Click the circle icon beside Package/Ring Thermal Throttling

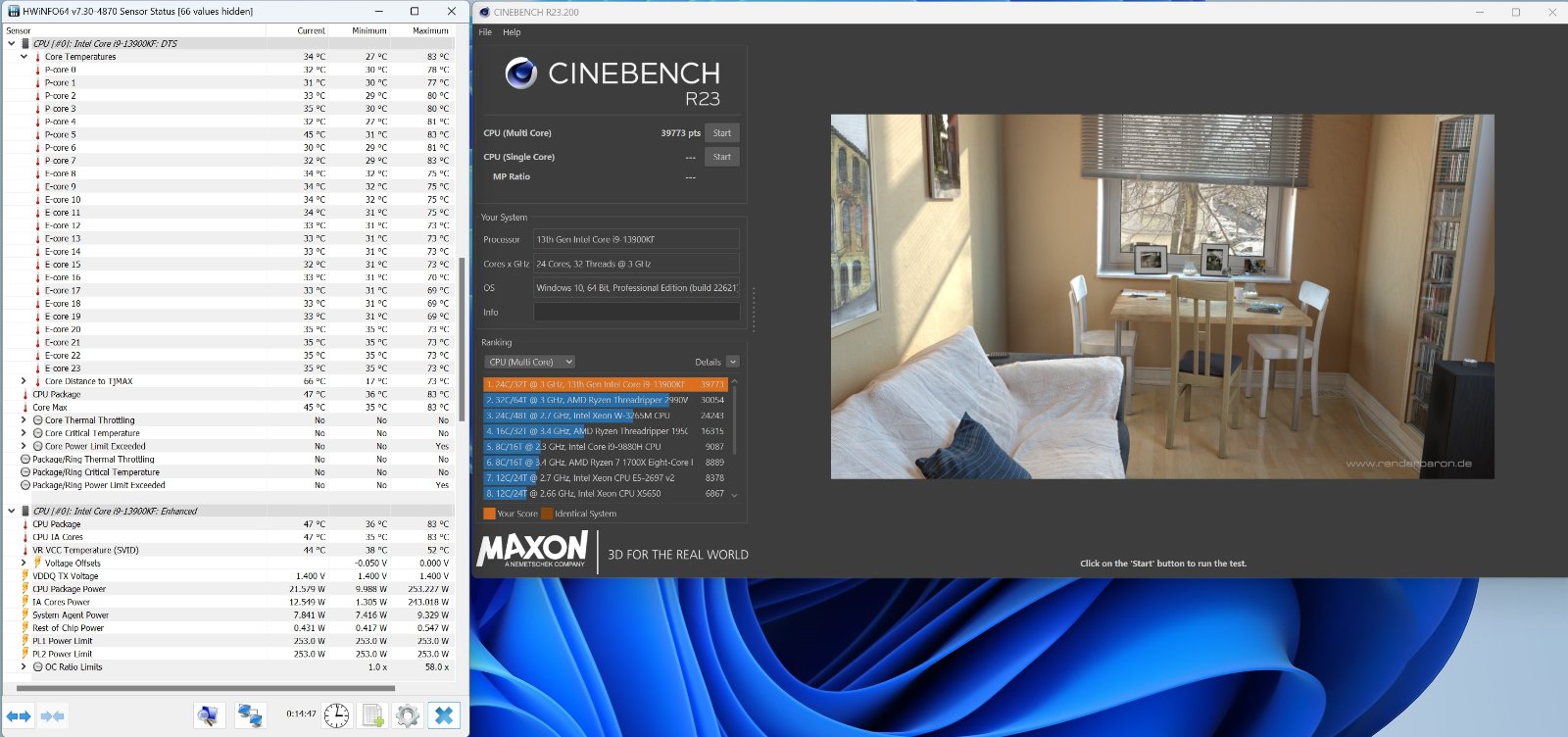click(26, 459)
